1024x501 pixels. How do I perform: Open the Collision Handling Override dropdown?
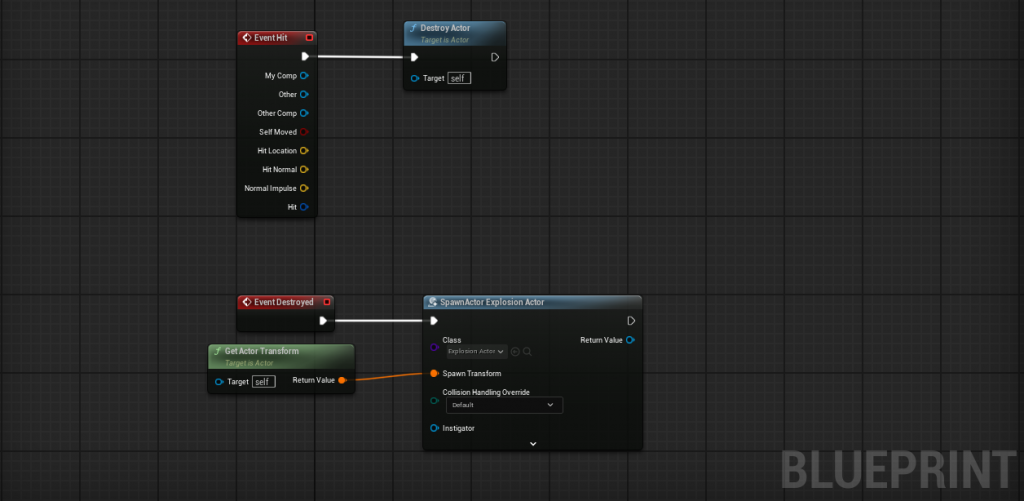[503, 405]
